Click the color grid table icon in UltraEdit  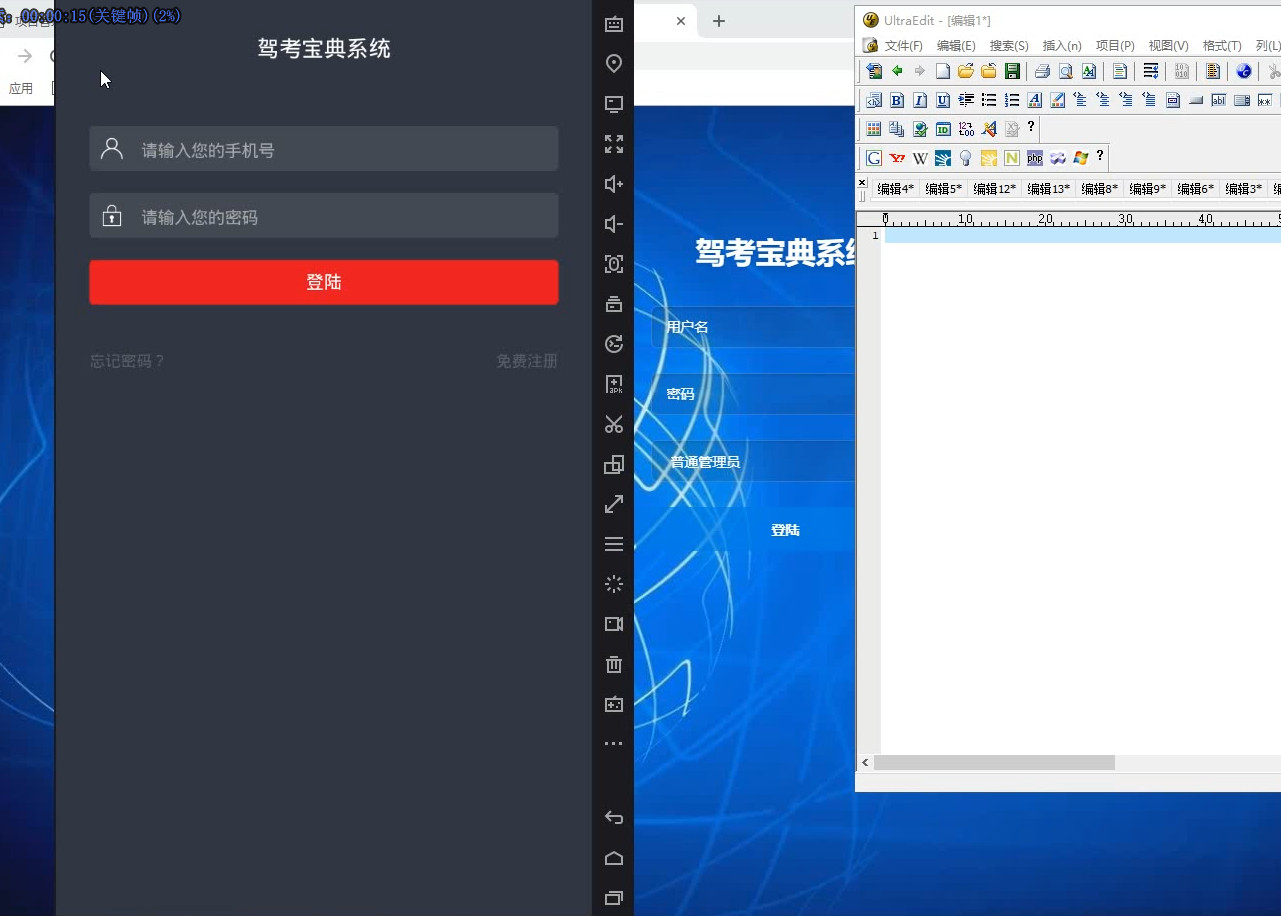(874, 129)
